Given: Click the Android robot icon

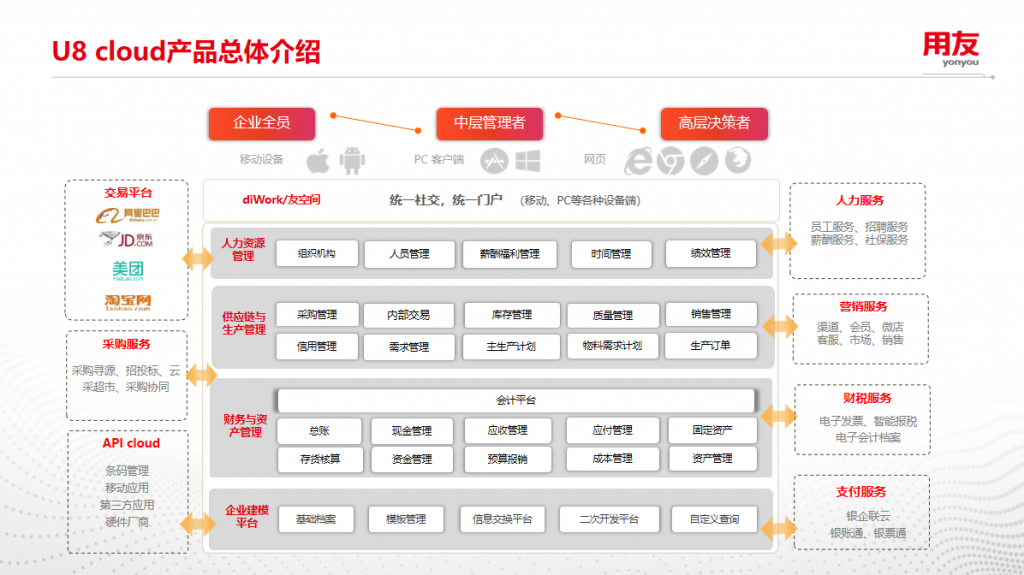Looking at the screenshot, I should pos(352,160).
